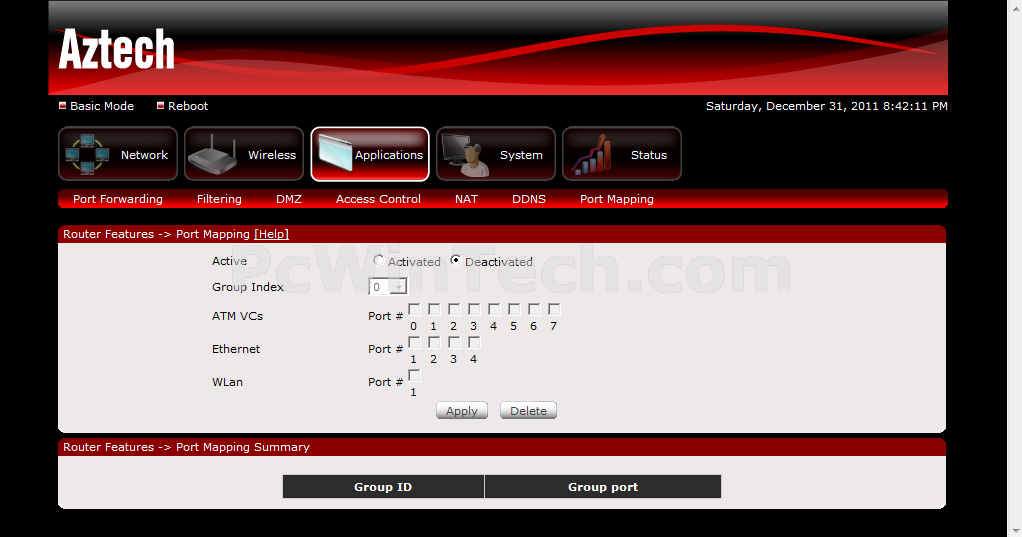Click the Applications window icon
Screen dimensions: 1022x537
[335, 153]
